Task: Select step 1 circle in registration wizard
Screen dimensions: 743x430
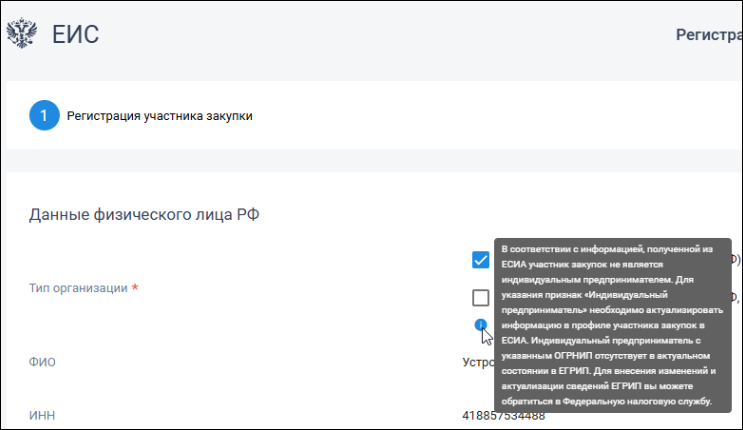Action: pyautogui.click(x=44, y=115)
